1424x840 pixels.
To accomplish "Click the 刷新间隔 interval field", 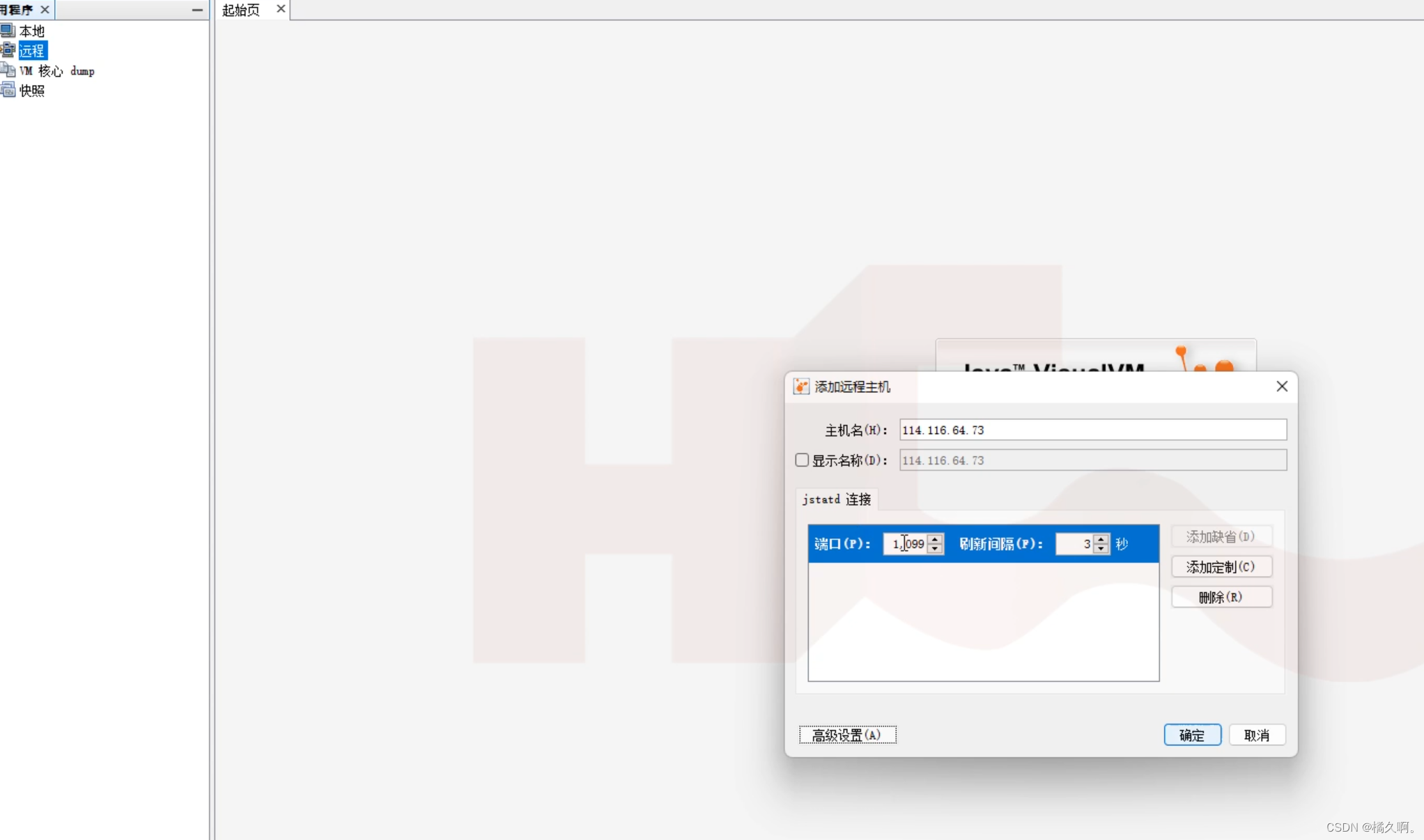I will [x=1074, y=544].
